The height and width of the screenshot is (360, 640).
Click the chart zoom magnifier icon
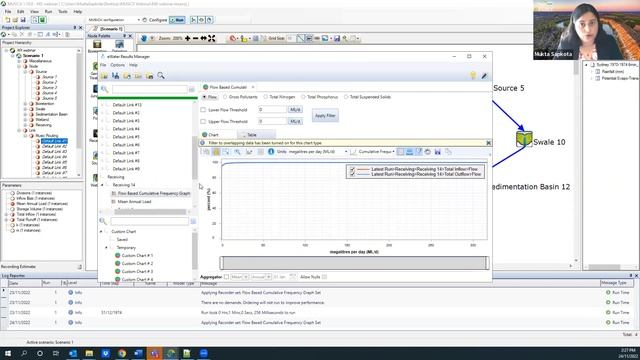(237, 151)
